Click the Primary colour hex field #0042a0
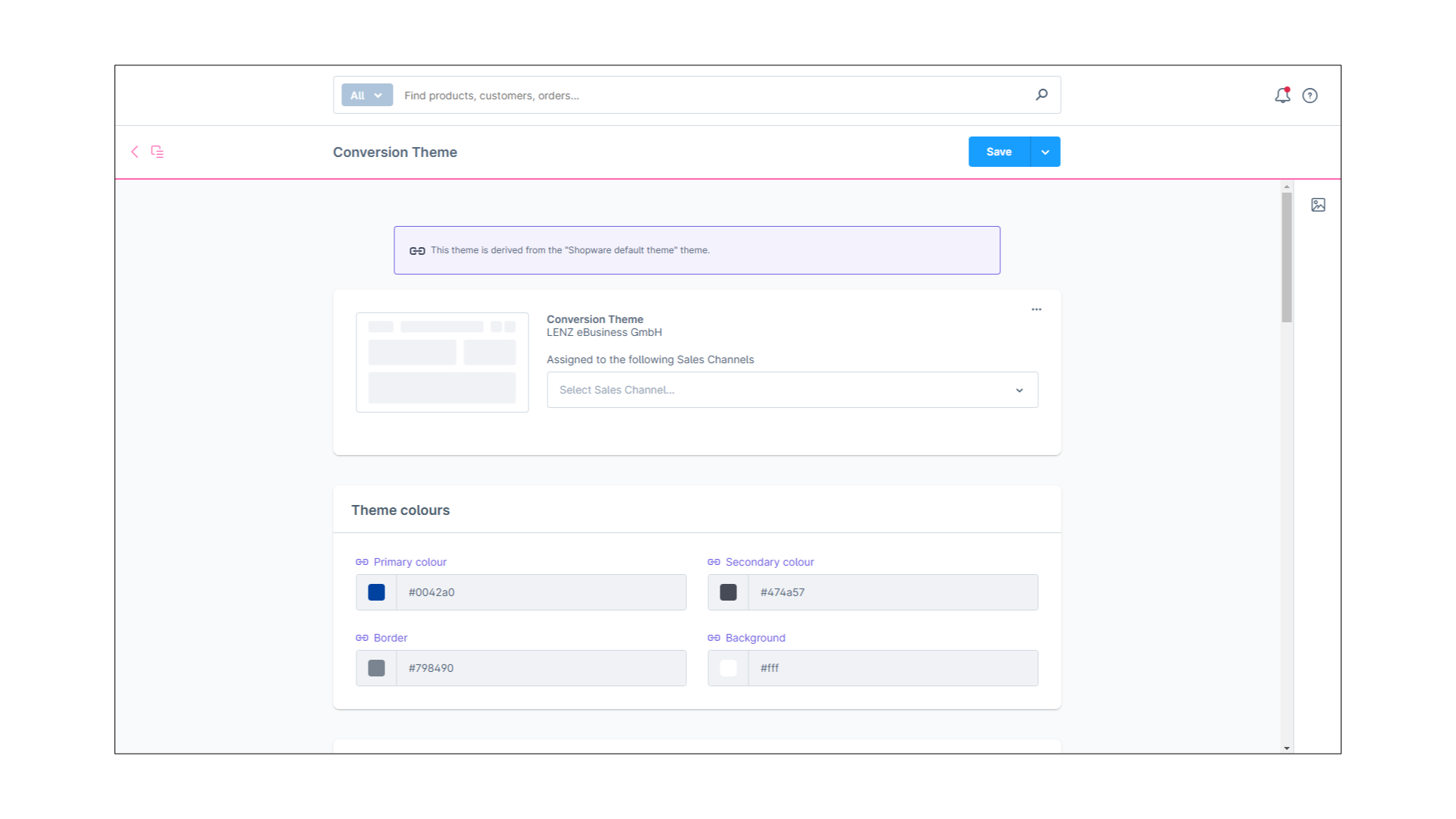This screenshot has width=1456, height=819. tap(541, 592)
